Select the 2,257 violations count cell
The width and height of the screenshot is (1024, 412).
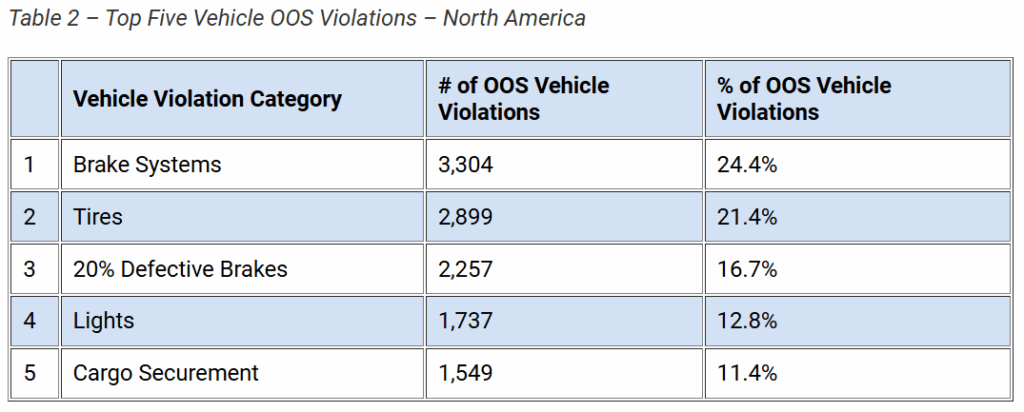coord(466,269)
